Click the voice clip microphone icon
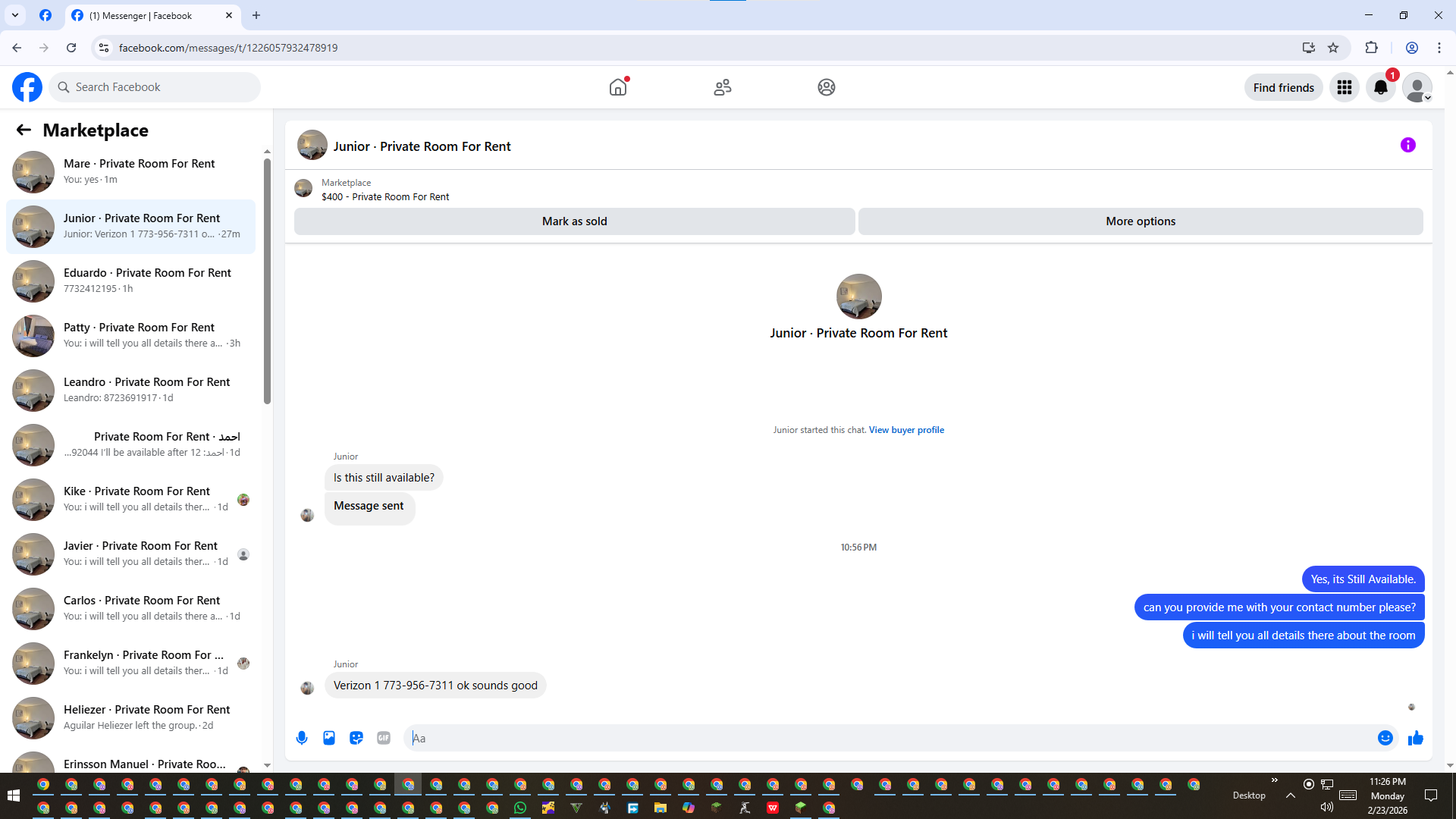The height and width of the screenshot is (819, 1456). [x=302, y=738]
